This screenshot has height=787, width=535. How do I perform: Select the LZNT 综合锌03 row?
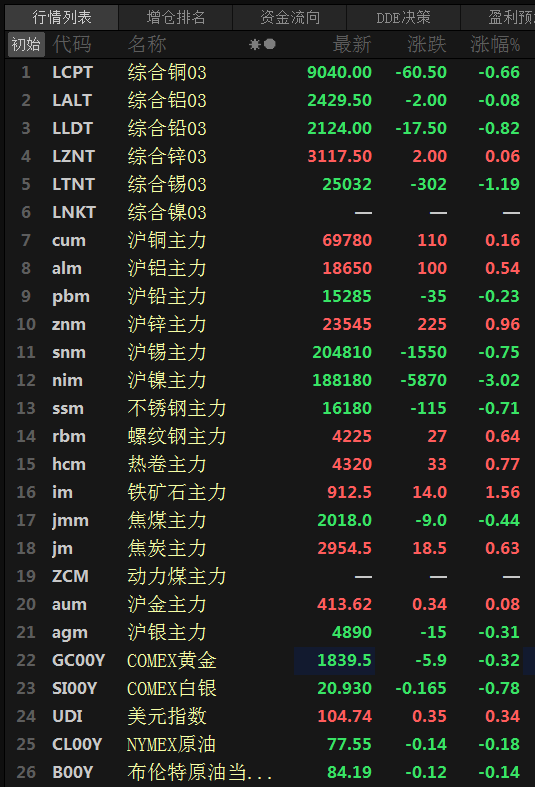pos(270,157)
